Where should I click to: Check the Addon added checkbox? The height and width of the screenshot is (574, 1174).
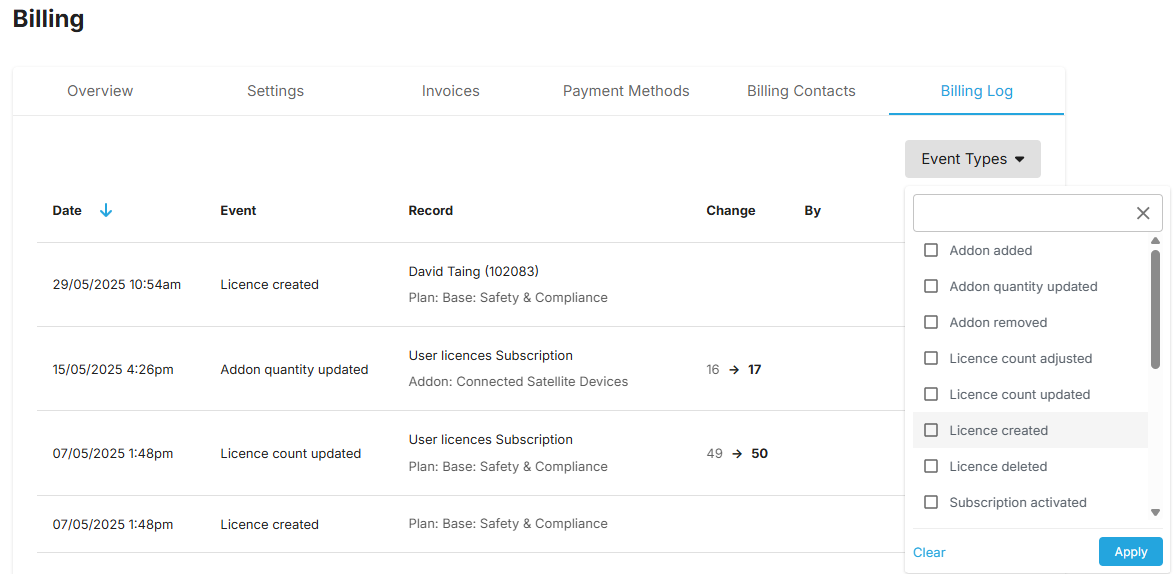(931, 251)
